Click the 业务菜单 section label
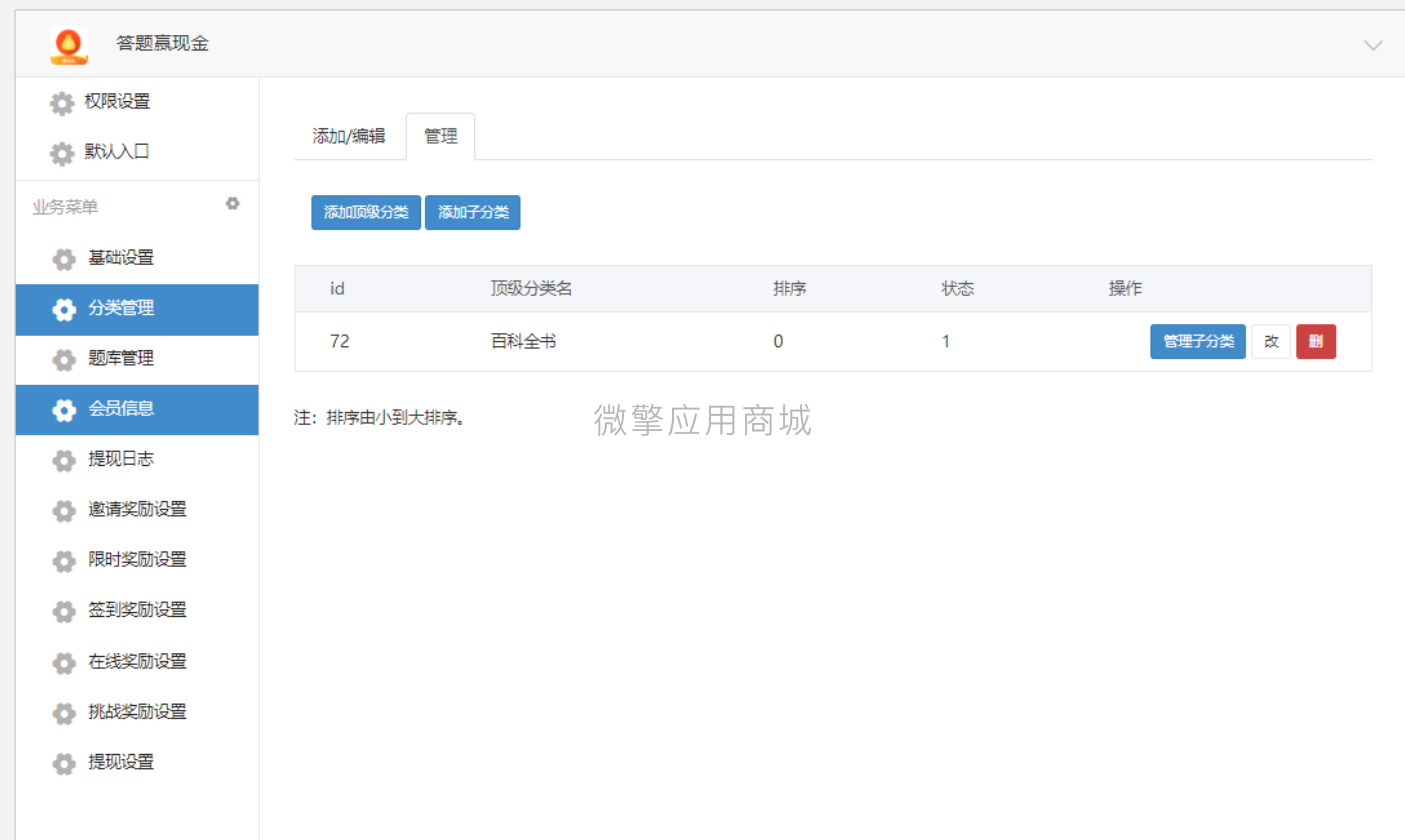Screen dimensions: 1405x840 tap(65, 207)
